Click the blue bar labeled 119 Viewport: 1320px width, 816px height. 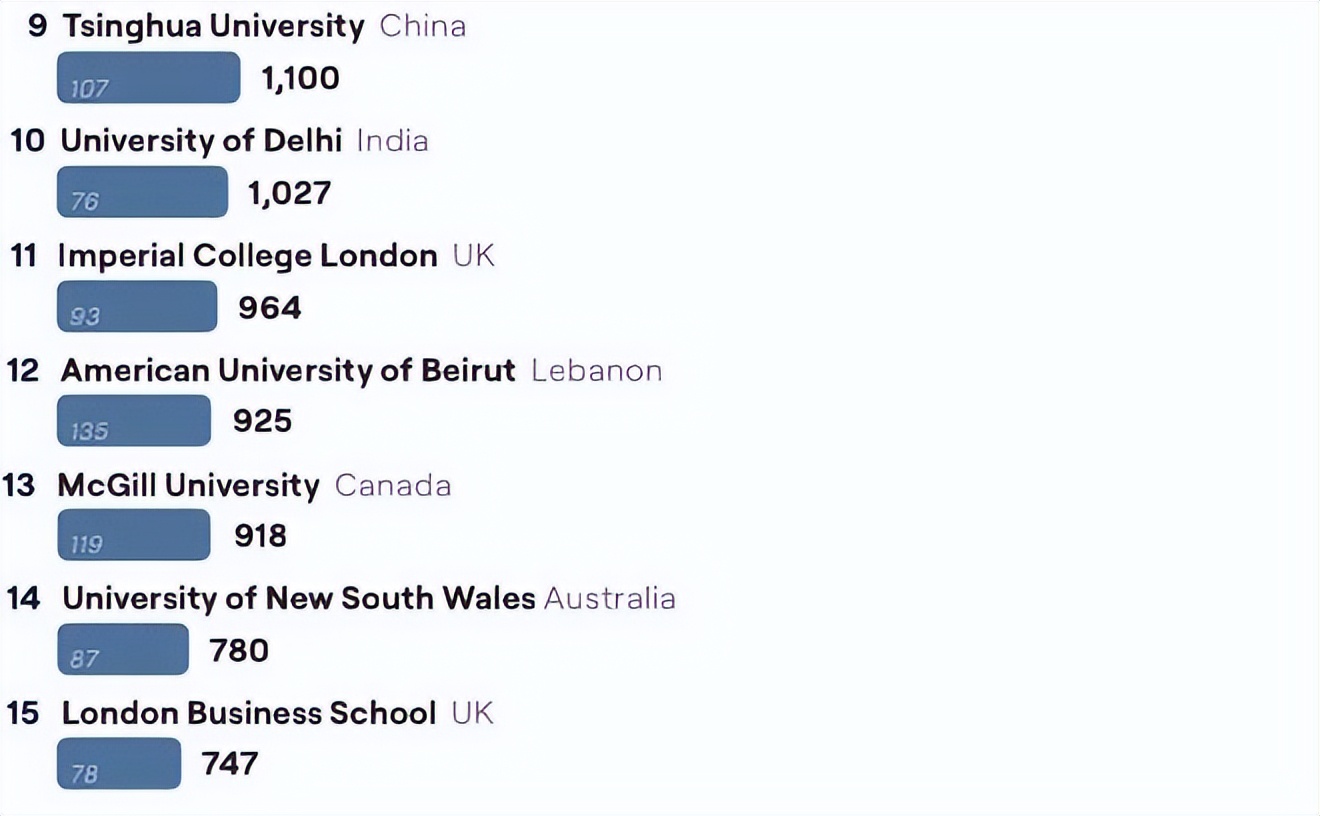click(x=133, y=535)
